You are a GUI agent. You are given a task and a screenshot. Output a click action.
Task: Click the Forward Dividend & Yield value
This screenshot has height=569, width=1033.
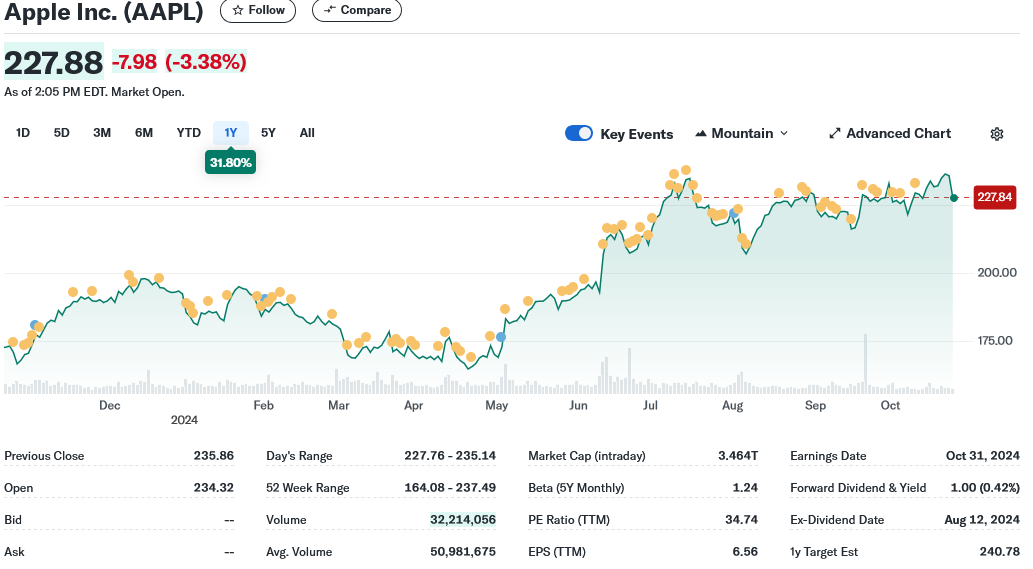click(985, 488)
